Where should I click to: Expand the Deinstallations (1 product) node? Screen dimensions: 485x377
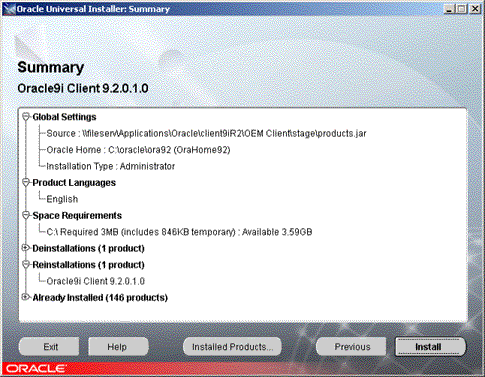coord(25,248)
